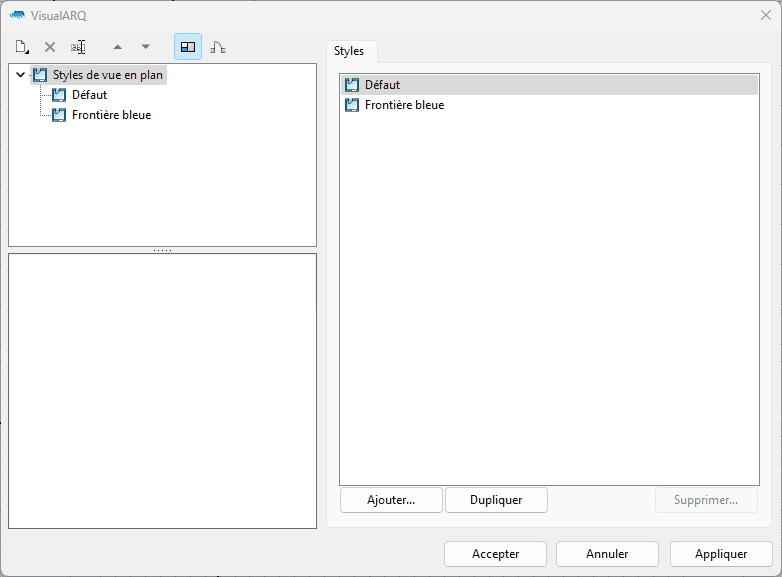Click the Supprimer... button
Viewport: 782px width, 577px height.
(706, 500)
